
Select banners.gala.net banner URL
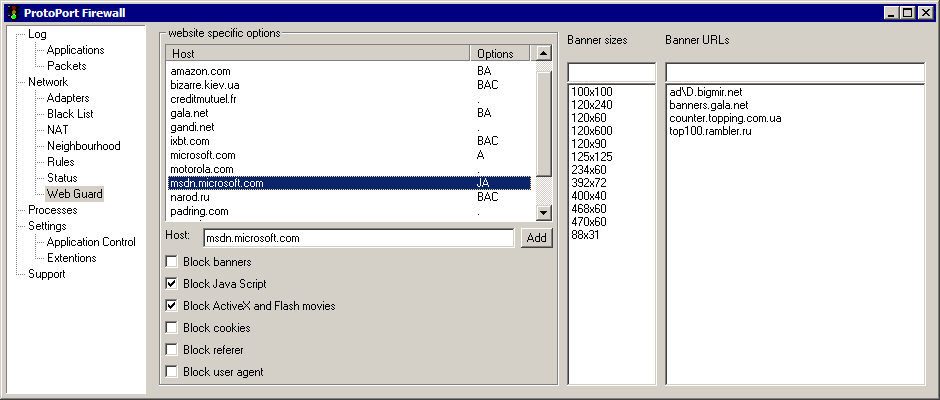(708, 105)
